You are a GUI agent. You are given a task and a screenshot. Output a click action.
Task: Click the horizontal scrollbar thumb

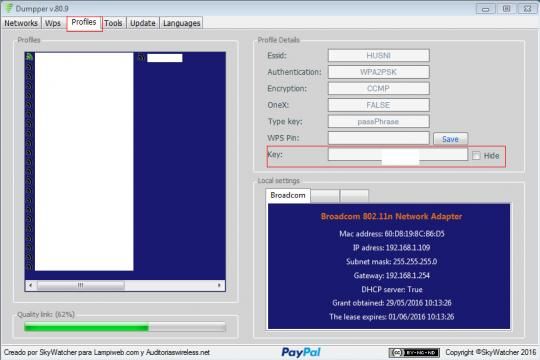tap(81, 285)
